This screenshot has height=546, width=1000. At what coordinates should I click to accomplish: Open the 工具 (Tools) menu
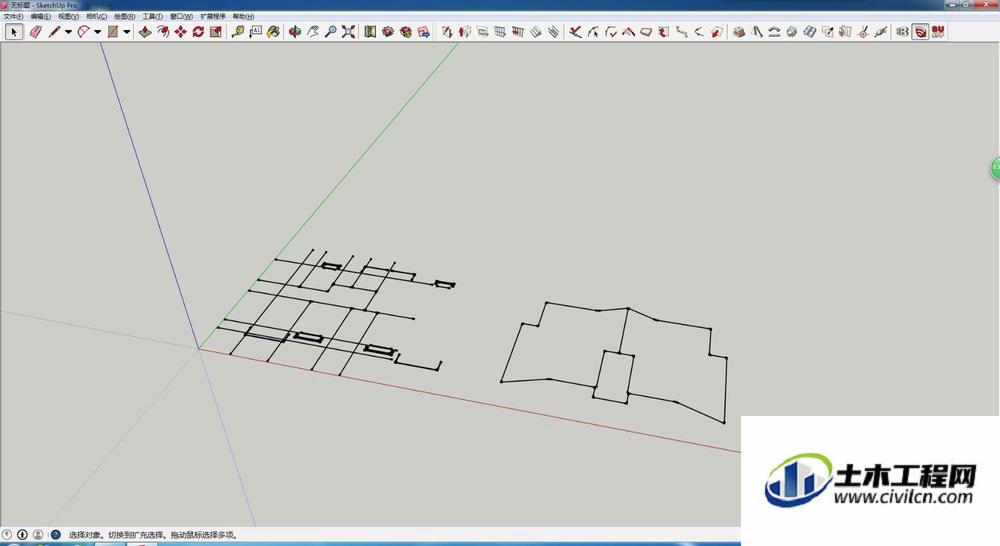pos(152,16)
